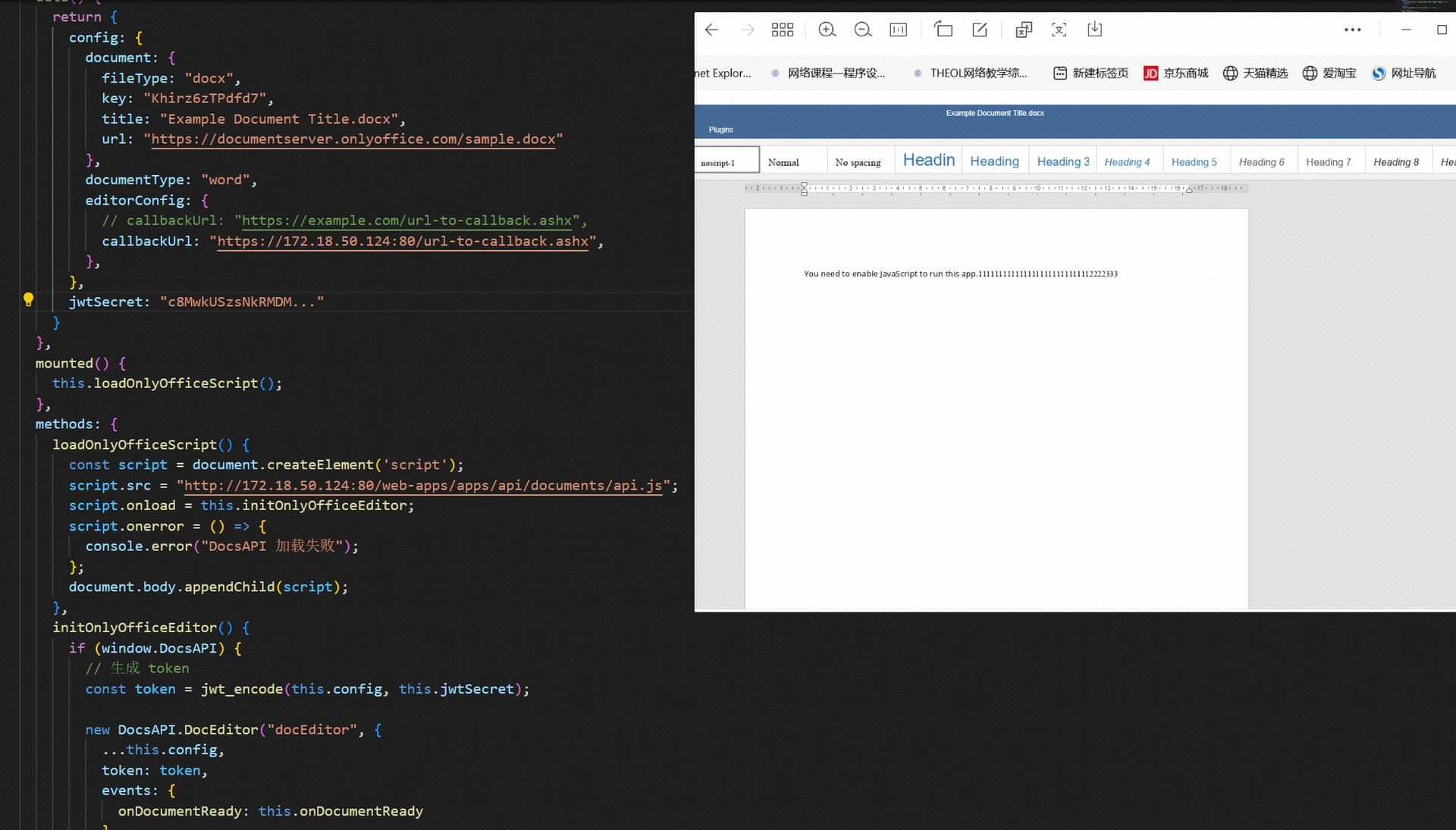Image resolution: width=1456 pixels, height=830 pixels.
Task: Click the api.js script src URL
Action: coord(423,485)
